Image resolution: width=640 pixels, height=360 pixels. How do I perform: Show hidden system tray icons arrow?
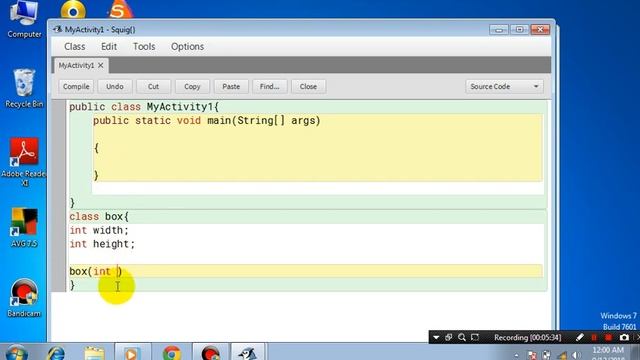pos(516,356)
